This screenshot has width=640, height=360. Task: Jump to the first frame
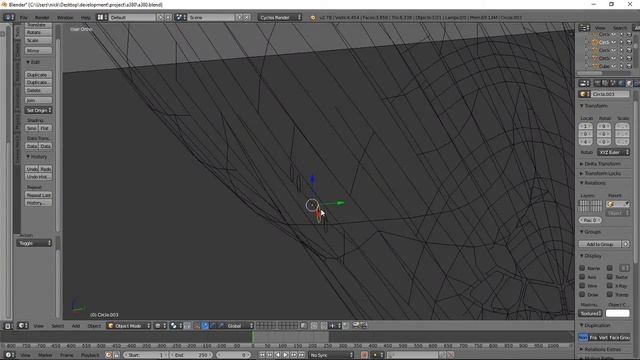pyautogui.click(x=262, y=355)
